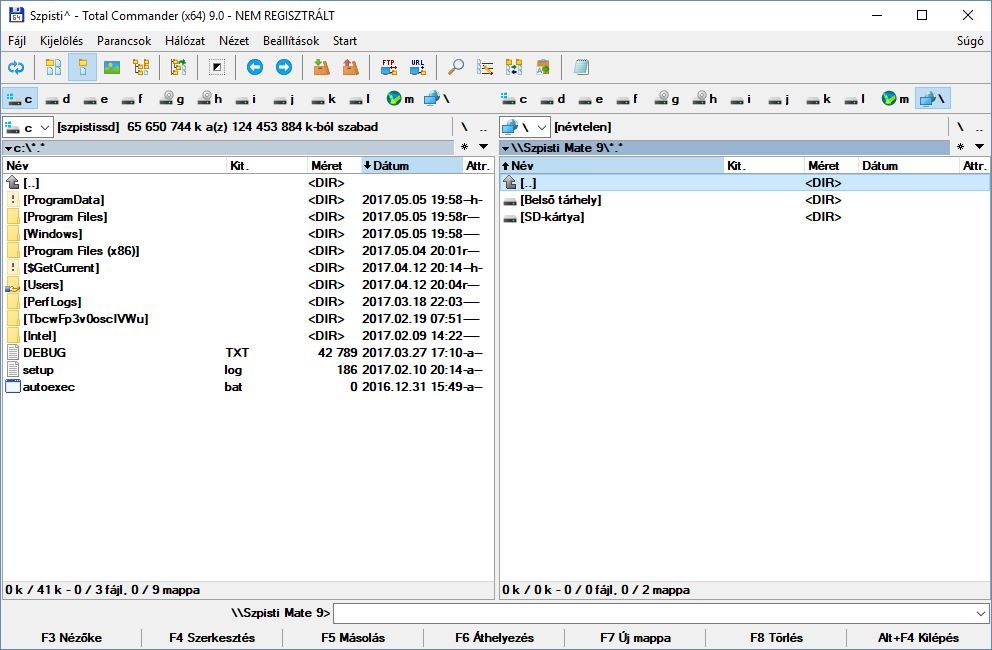Image resolution: width=992 pixels, height=650 pixels.
Task: Open network neighborhood in left drive bar
Action: click(438, 99)
